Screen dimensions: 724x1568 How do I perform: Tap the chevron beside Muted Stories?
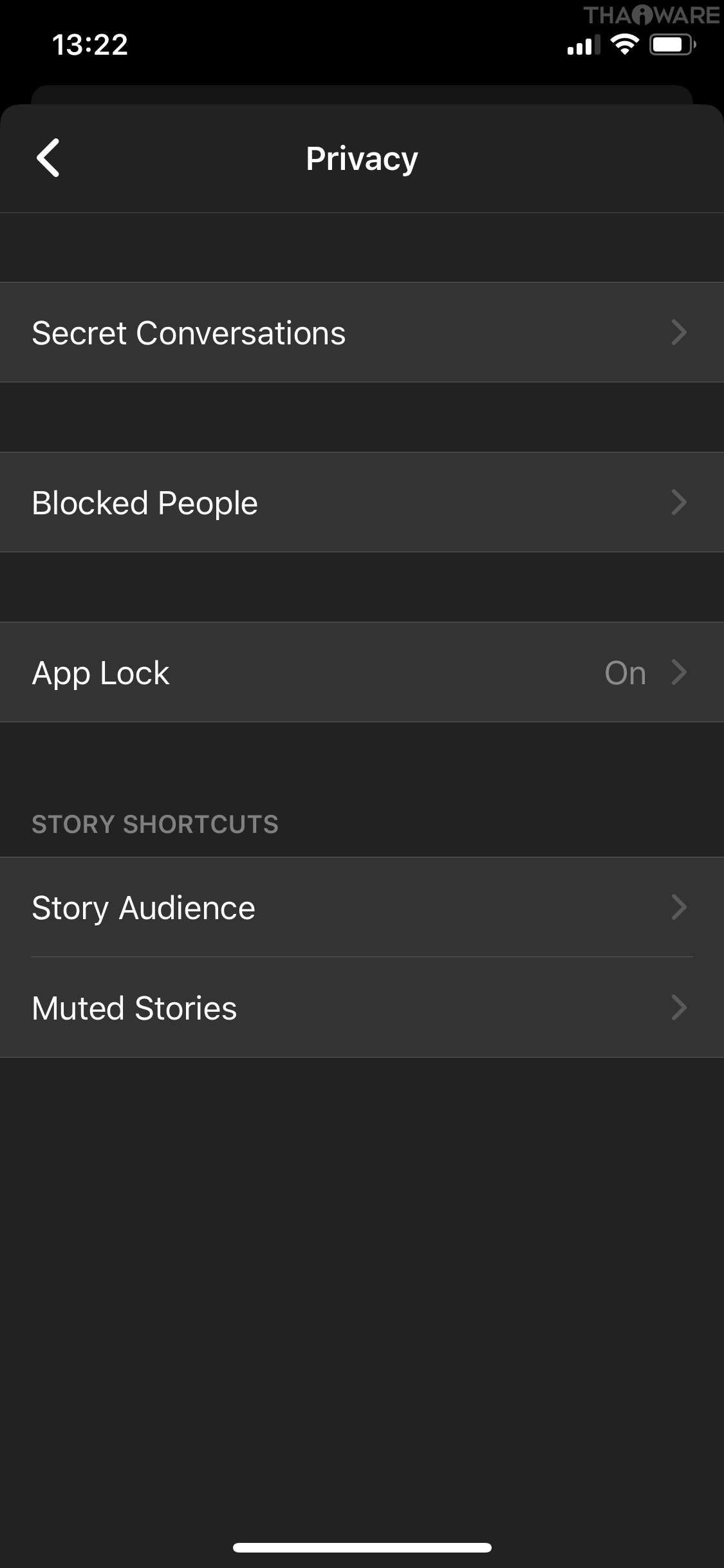(679, 1007)
